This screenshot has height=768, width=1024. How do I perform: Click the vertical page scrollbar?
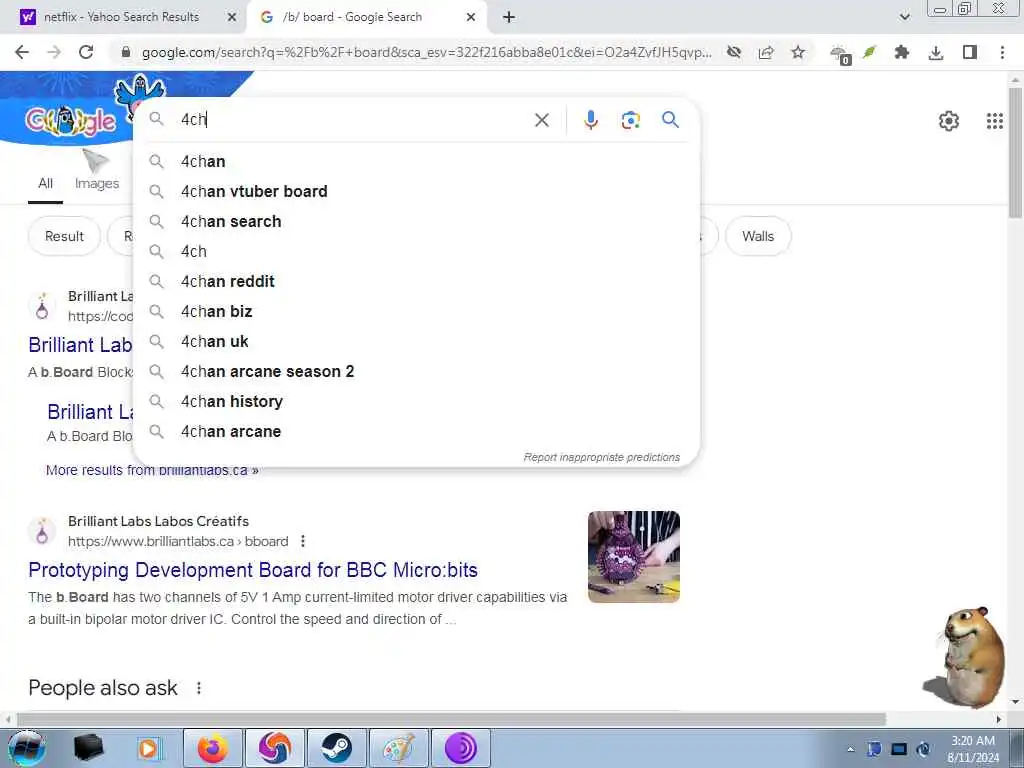1015,153
